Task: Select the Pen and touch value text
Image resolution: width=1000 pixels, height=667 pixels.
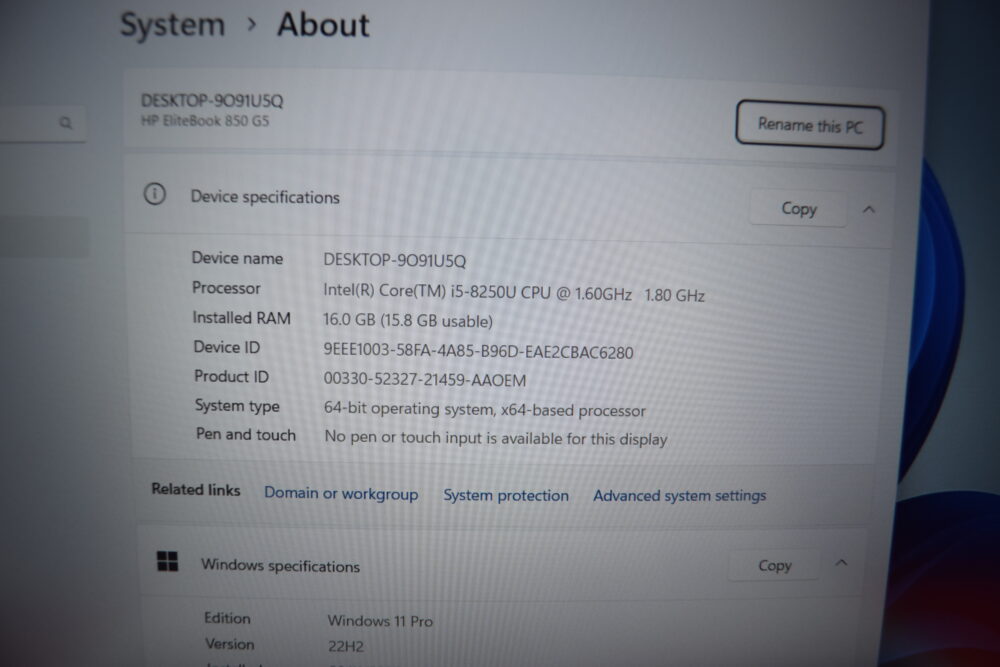Action: [496, 439]
